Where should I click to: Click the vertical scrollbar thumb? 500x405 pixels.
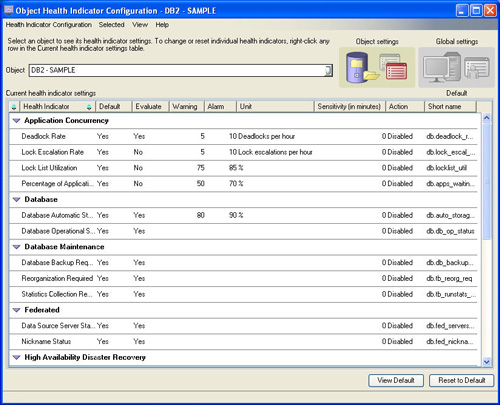tap(486, 181)
